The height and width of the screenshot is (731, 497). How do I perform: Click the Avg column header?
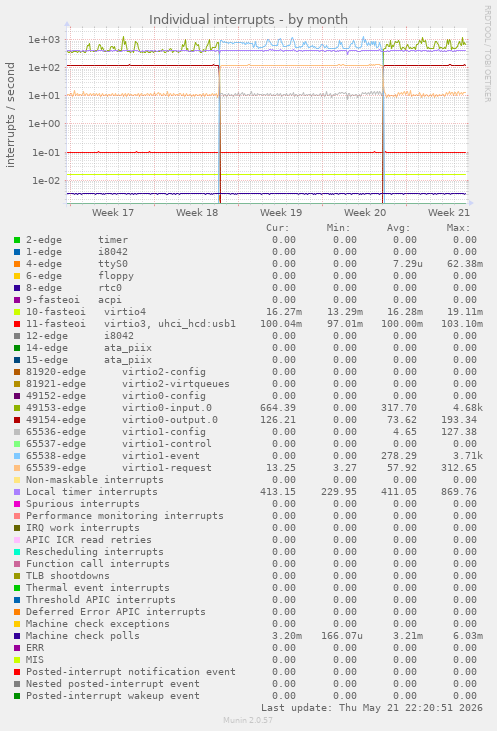point(398,228)
